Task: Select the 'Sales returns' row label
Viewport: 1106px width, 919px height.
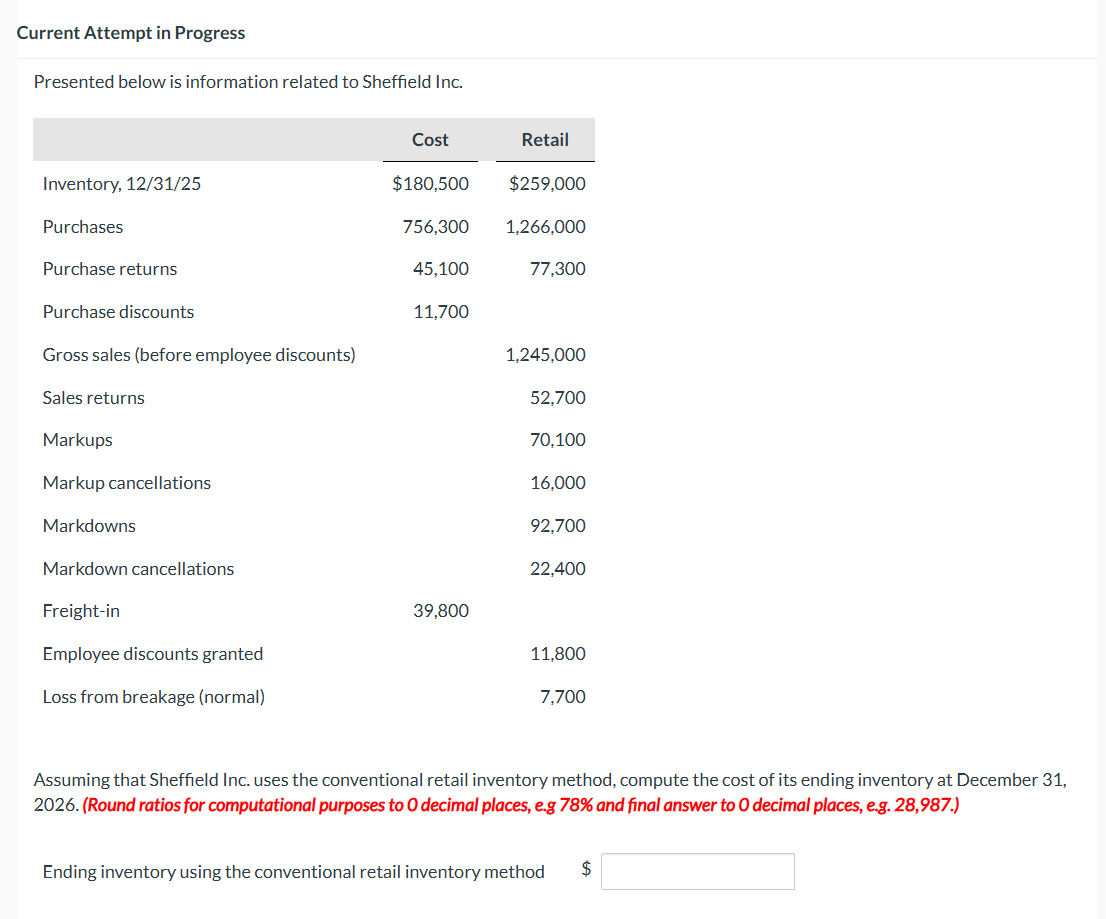Action: (x=94, y=398)
